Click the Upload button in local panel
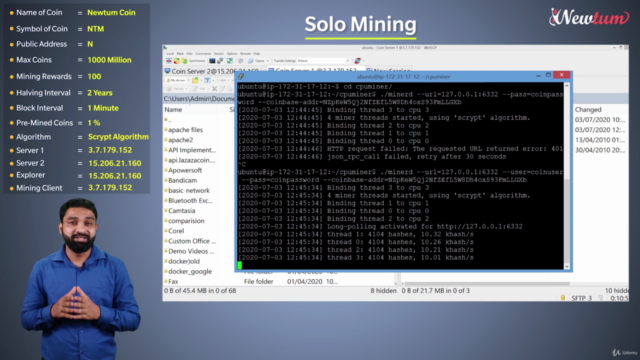 tap(176, 89)
